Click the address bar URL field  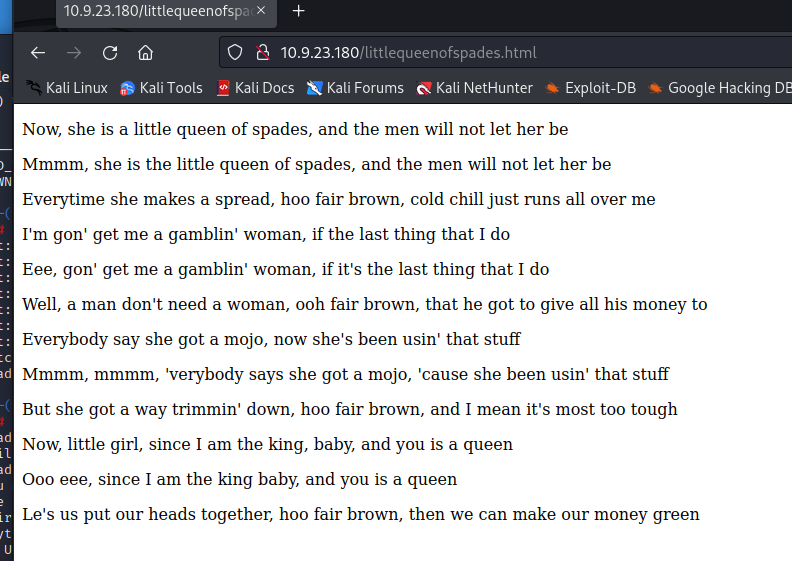505,52
